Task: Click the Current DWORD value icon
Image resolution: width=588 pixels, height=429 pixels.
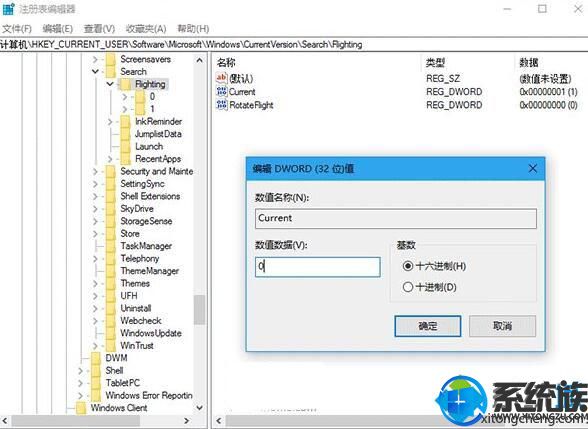Action: coord(222,92)
